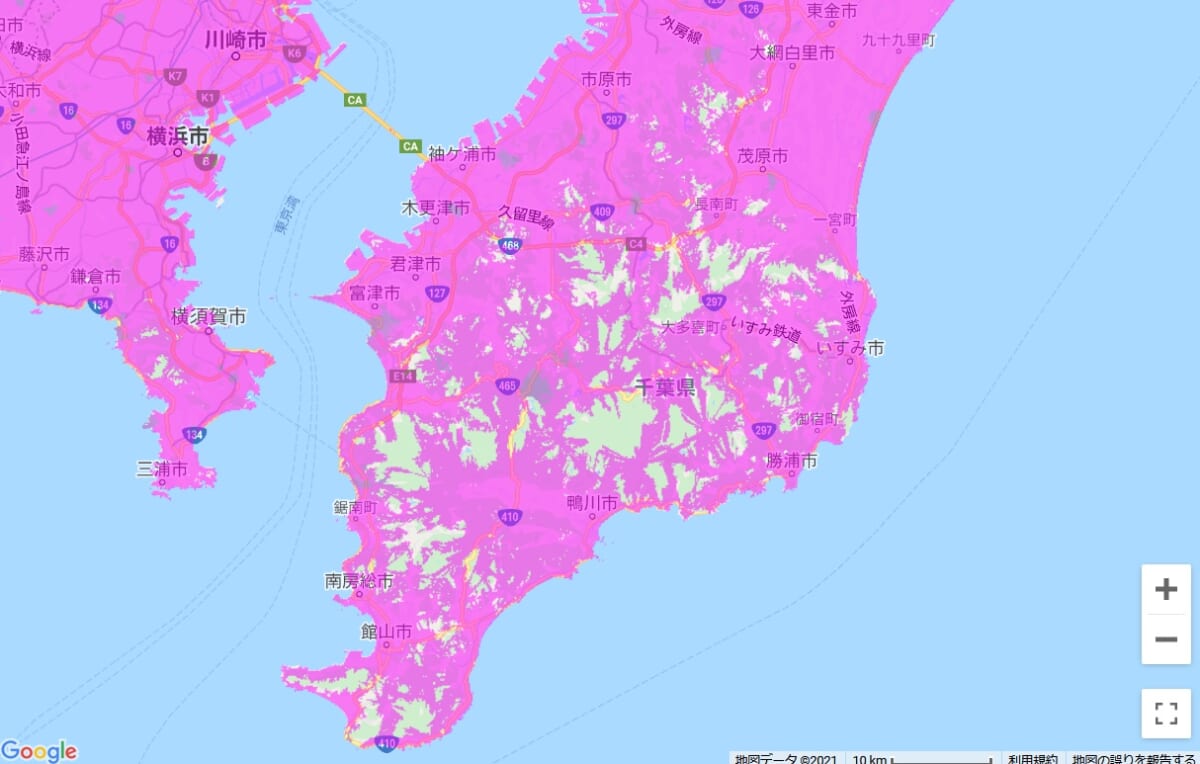Click the 富津市 label

[x=375, y=293]
